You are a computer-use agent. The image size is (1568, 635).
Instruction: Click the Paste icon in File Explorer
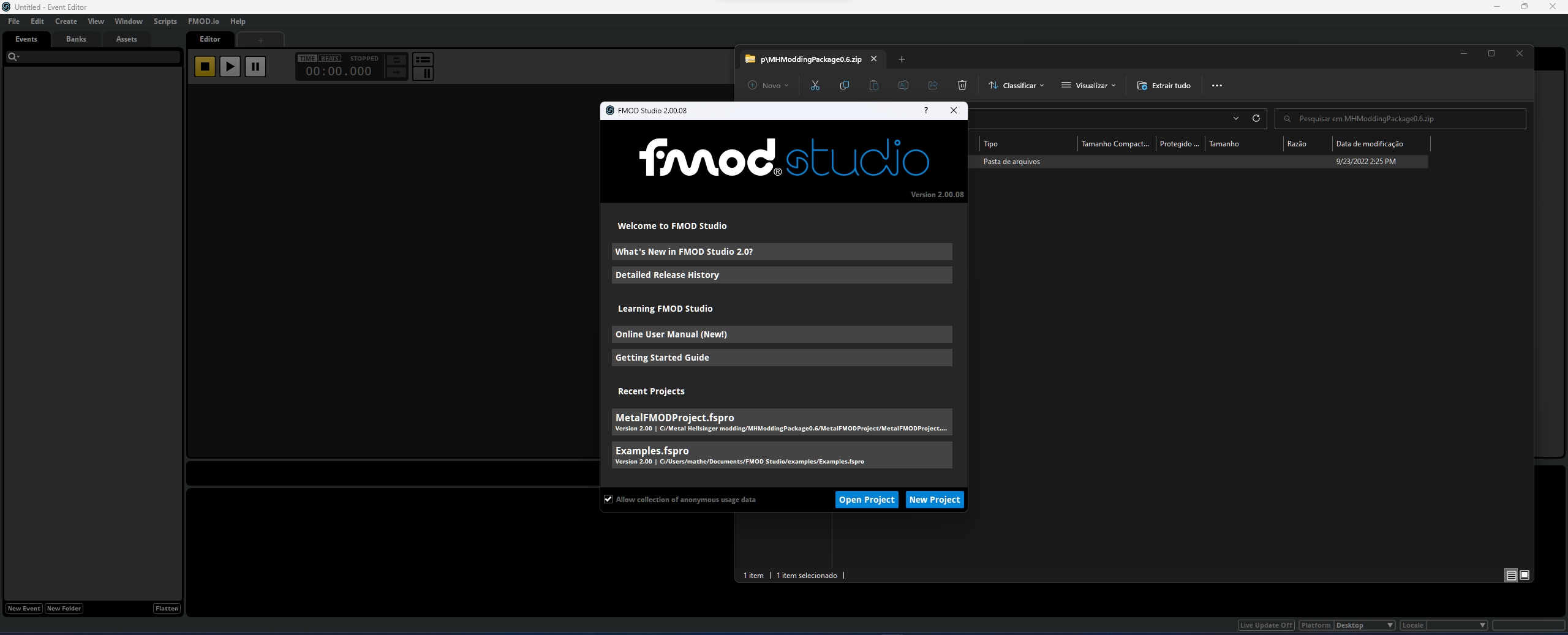click(874, 86)
